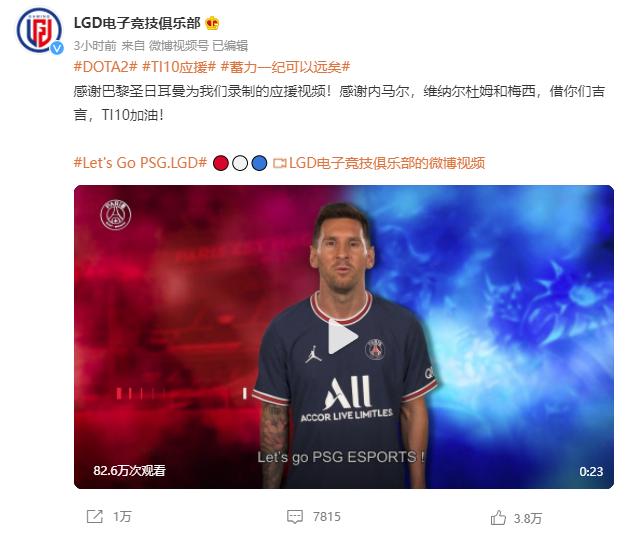Open the #DOTA2# hashtag
This screenshot has height=535, width=628.
(106, 67)
